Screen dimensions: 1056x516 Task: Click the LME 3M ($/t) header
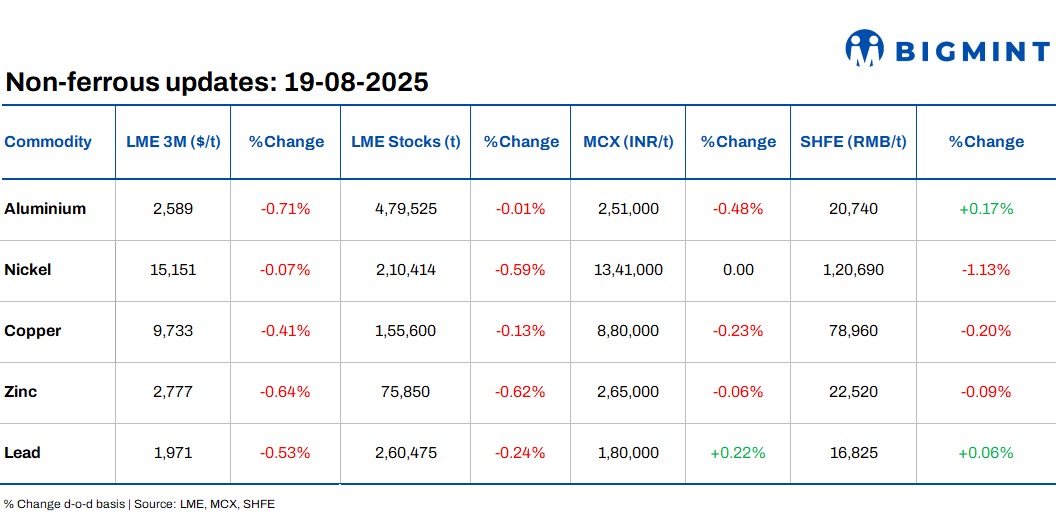[x=173, y=142]
